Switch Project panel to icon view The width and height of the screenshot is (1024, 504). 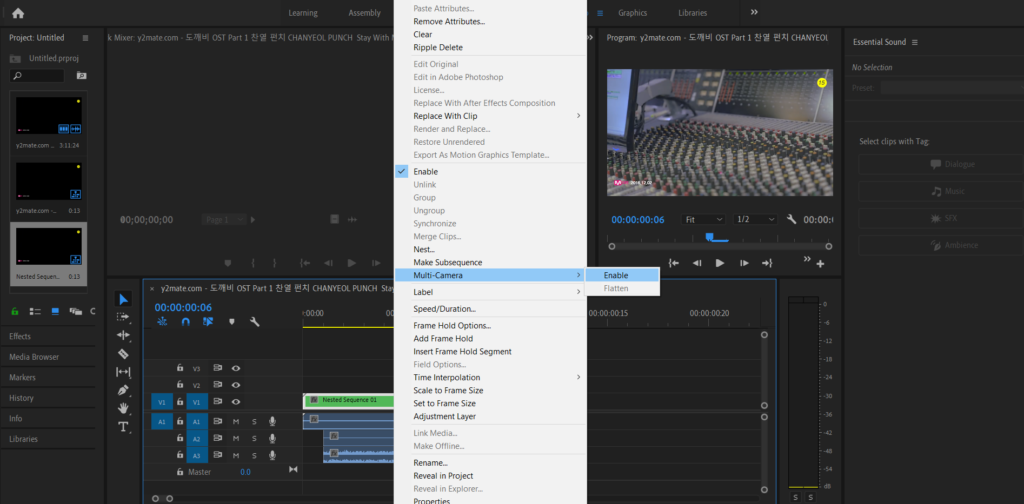click(x=56, y=311)
